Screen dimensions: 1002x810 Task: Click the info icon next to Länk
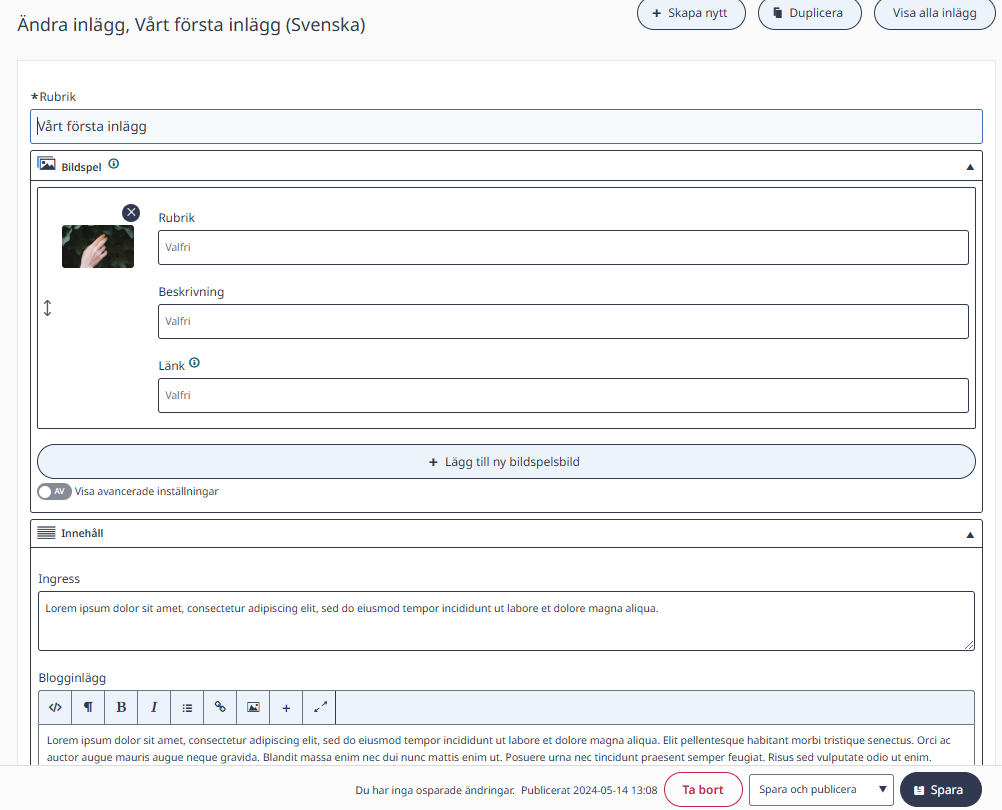click(195, 363)
